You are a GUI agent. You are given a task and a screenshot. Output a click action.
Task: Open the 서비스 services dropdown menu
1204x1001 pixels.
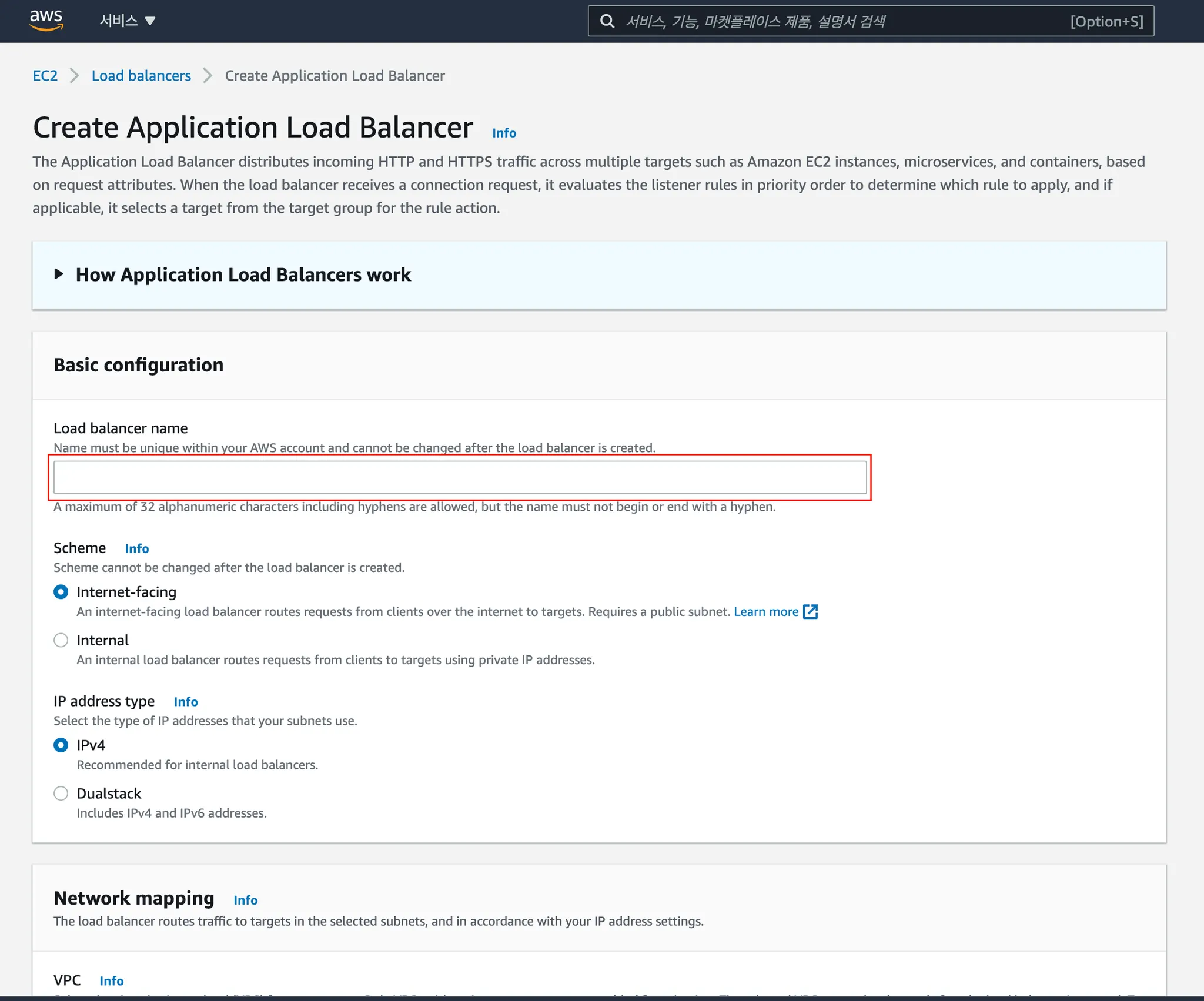click(127, 21)
